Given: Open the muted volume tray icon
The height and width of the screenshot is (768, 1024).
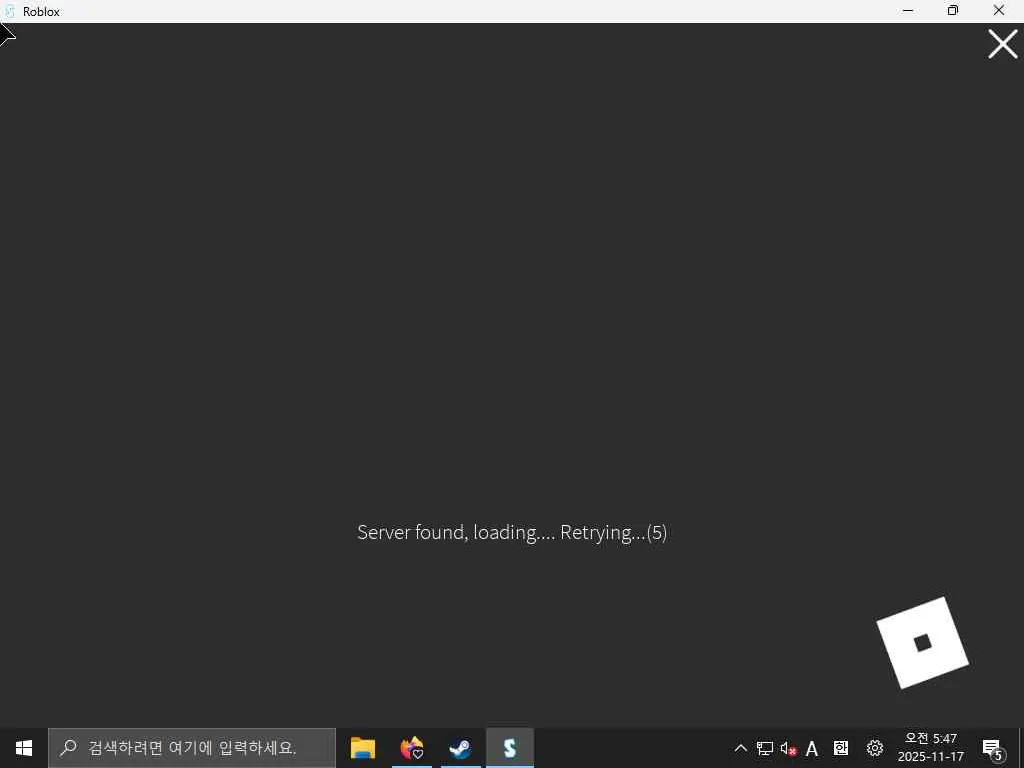Looking at the screenshot, I should tap(788, 748).
